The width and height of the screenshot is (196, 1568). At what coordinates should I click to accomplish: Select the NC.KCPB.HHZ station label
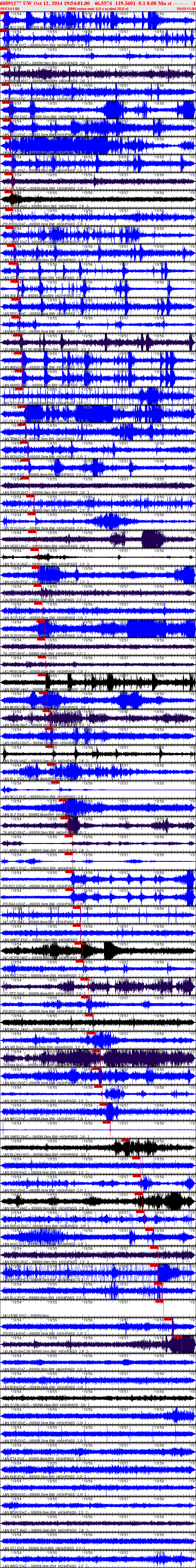pos(15,958)
